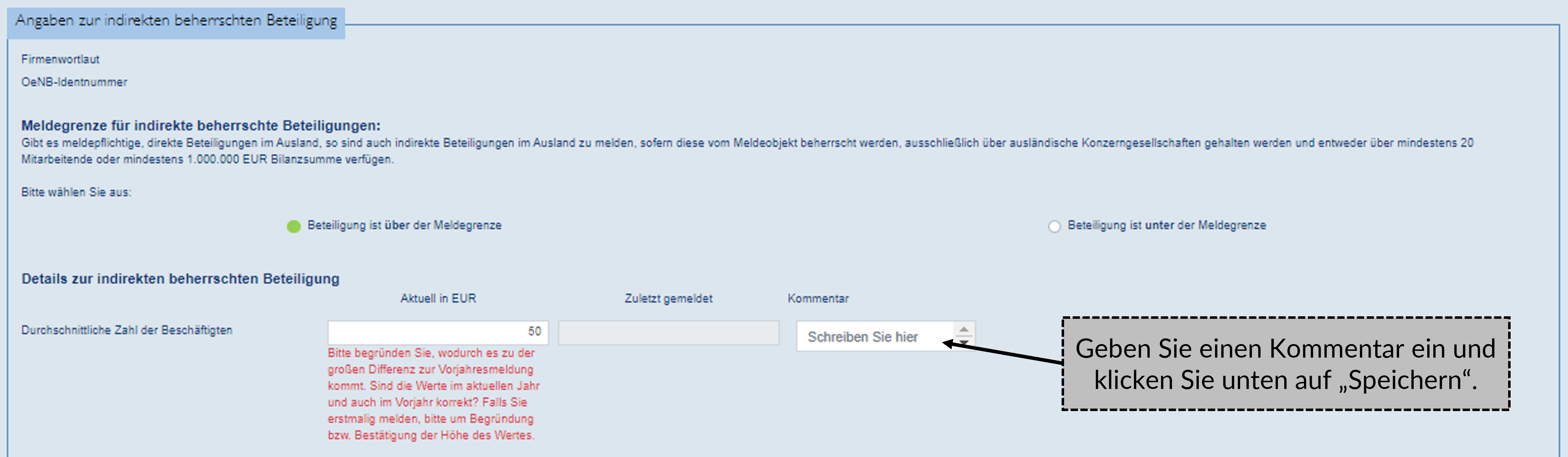Click the 'Meldegrenze für indirekte beherrschte Beteiligungen' heading
Image resolution: width=1568 pixels, height=457 pixels.
point(200,126)
